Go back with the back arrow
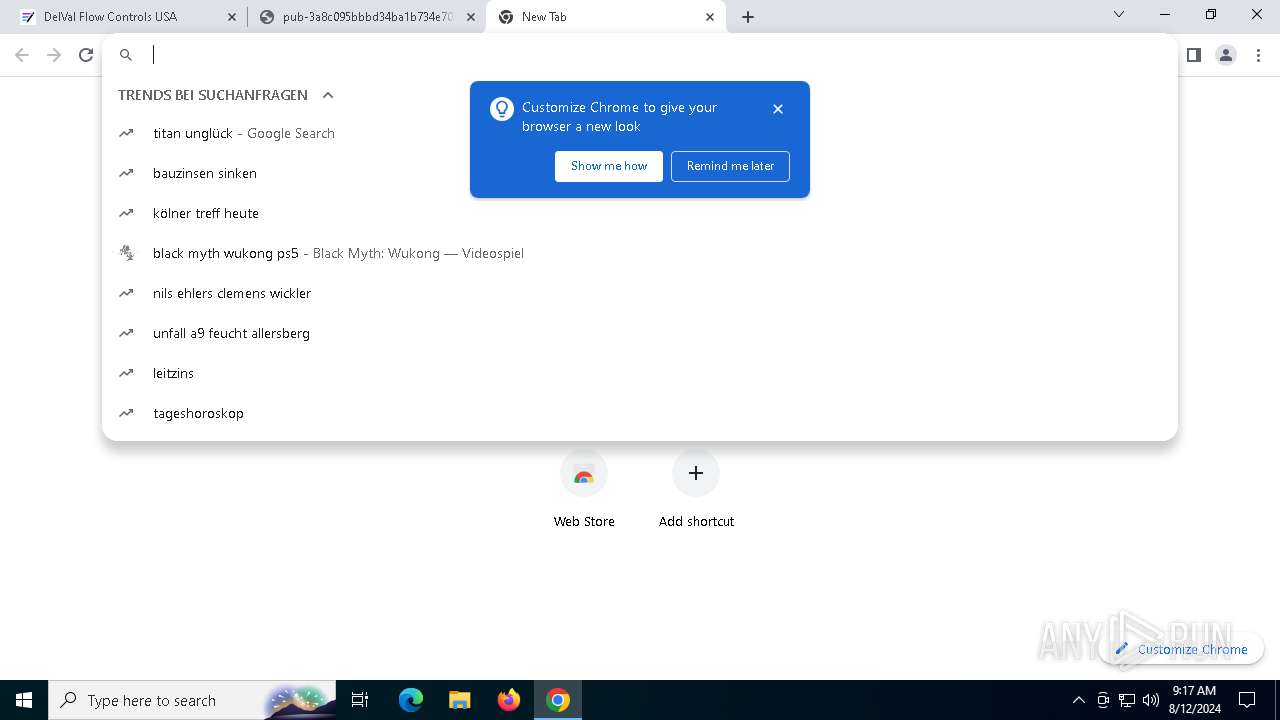The width and height of the screenshot is (1280, 720). click(22, 55)
